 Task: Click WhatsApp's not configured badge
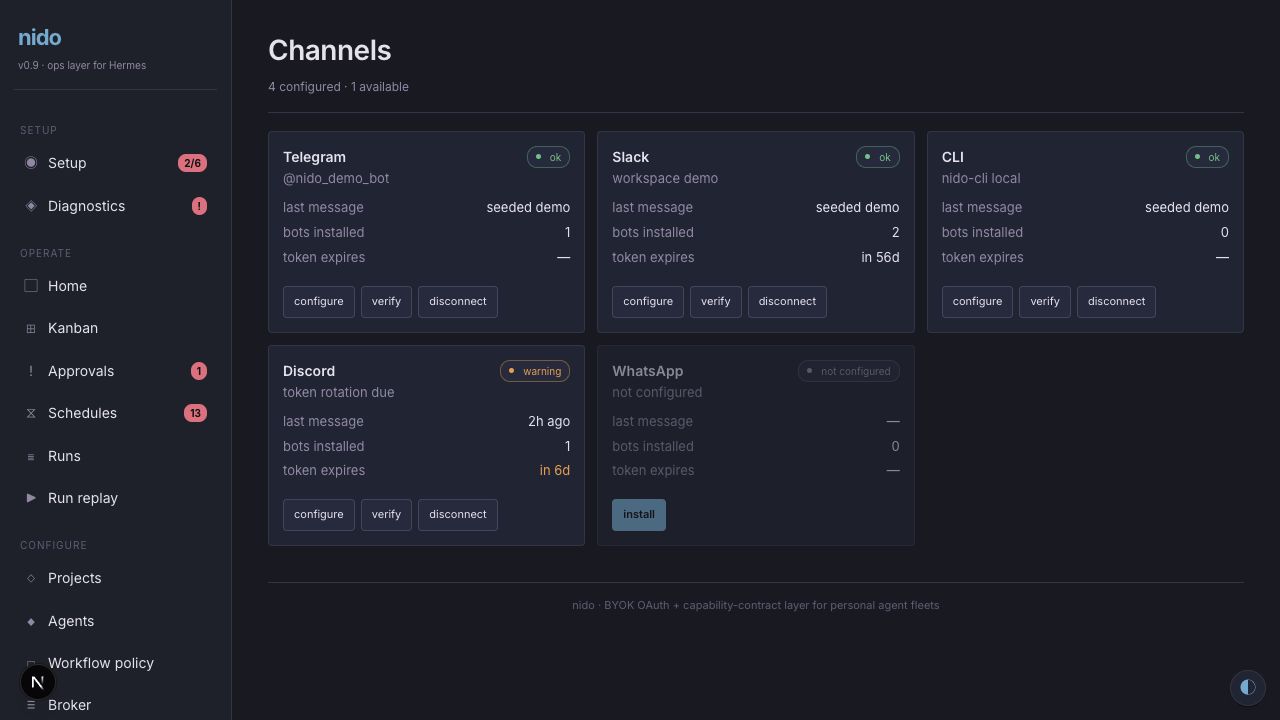coord(849,371)
